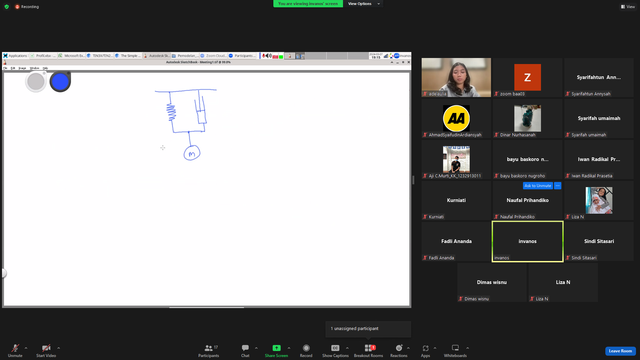This screenshot has height=360, width=640.
Task: Open the Edit menu in SketchBook
Action: (13, 68)
